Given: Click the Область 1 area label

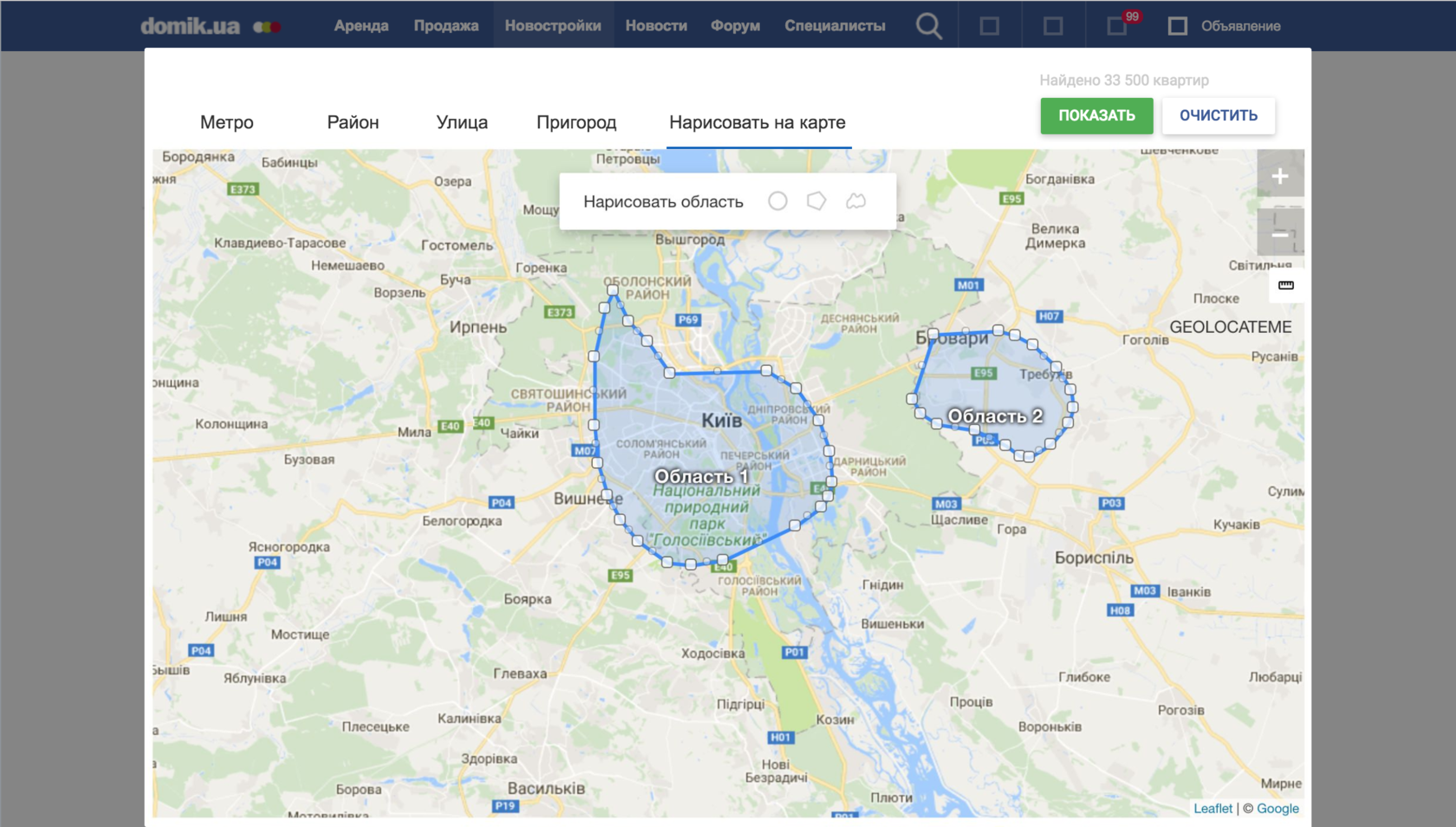Looking at the screenshot, I should pos(701,476).
